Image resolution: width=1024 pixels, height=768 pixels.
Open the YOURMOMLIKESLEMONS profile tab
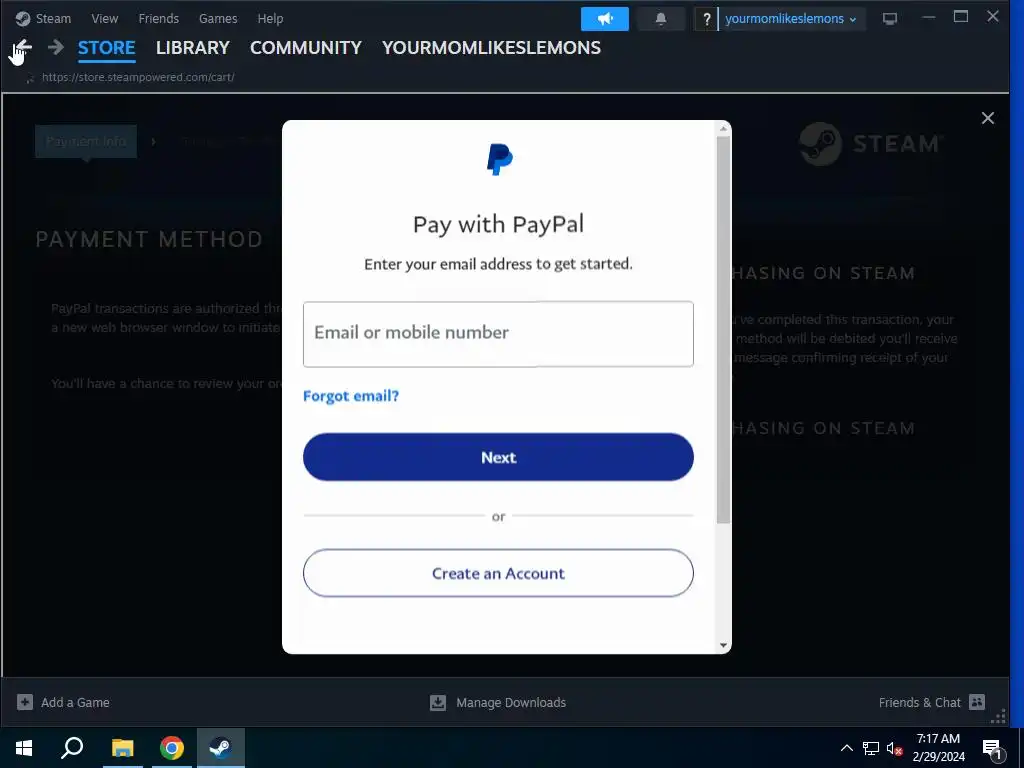491,48
